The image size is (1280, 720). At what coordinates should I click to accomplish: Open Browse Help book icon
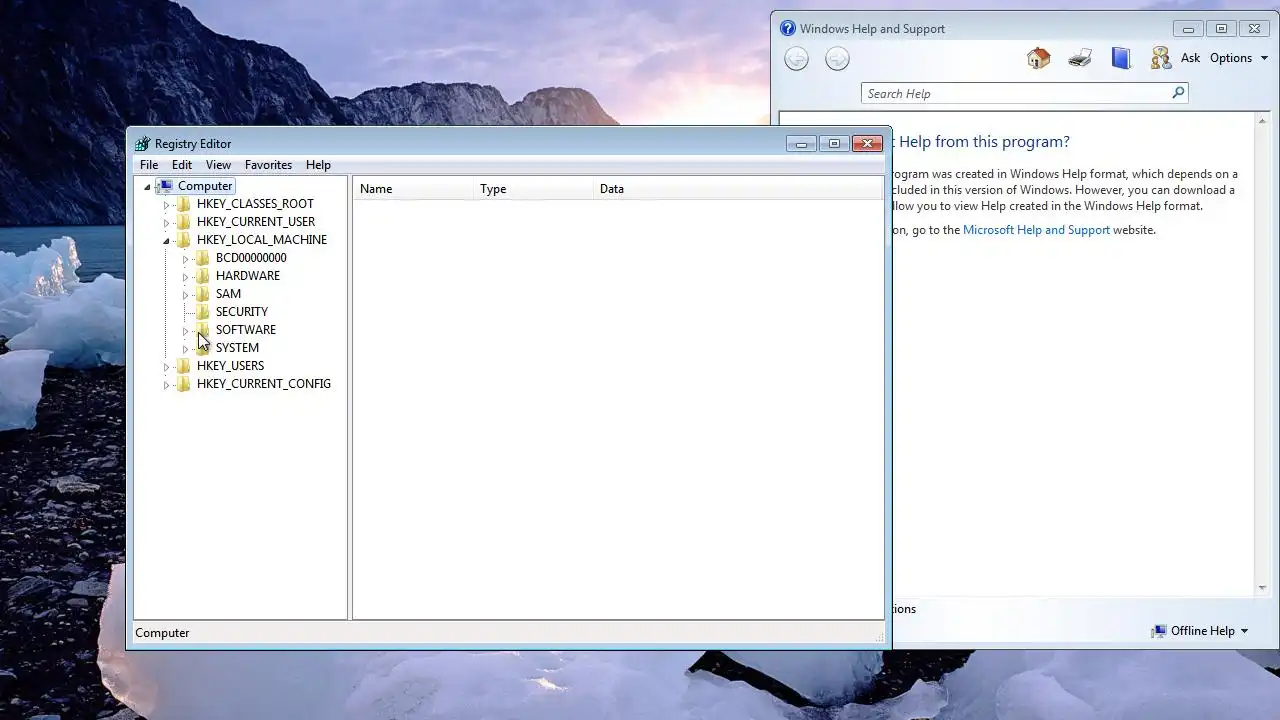tap(1121, 58)
